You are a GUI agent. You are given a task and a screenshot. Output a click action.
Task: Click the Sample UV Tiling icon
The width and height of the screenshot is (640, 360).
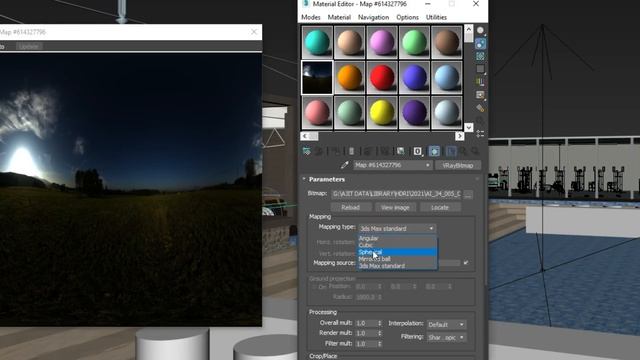tap(480, 69)
